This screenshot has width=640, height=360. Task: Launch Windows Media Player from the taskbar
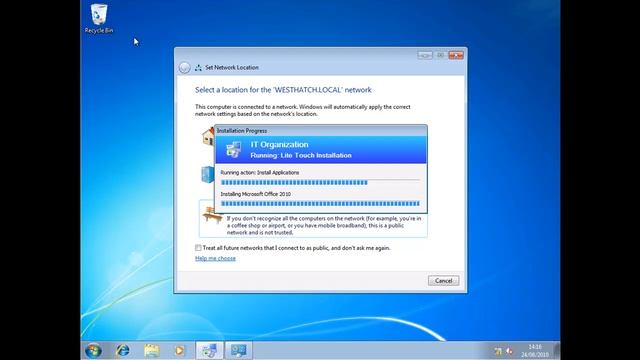click(x=179, y=351)
